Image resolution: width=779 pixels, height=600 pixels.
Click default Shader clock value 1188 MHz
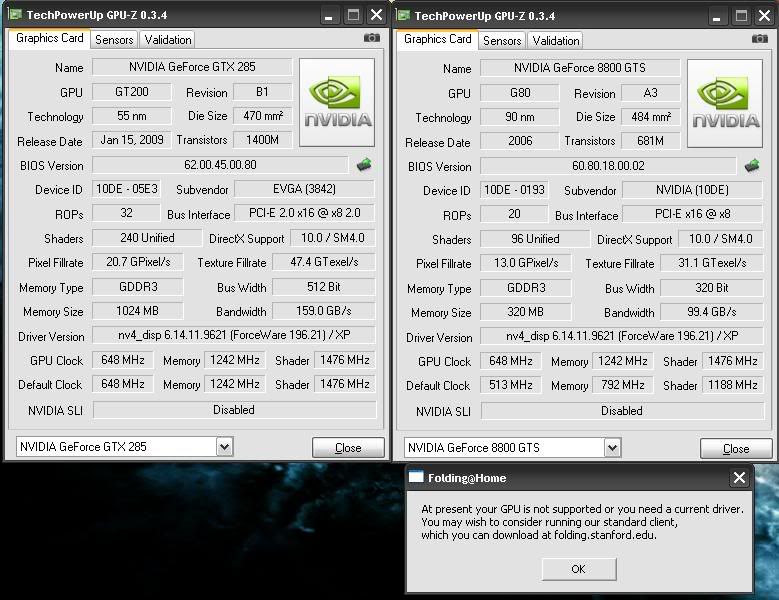pyautogui.click(x=733, y=385)
